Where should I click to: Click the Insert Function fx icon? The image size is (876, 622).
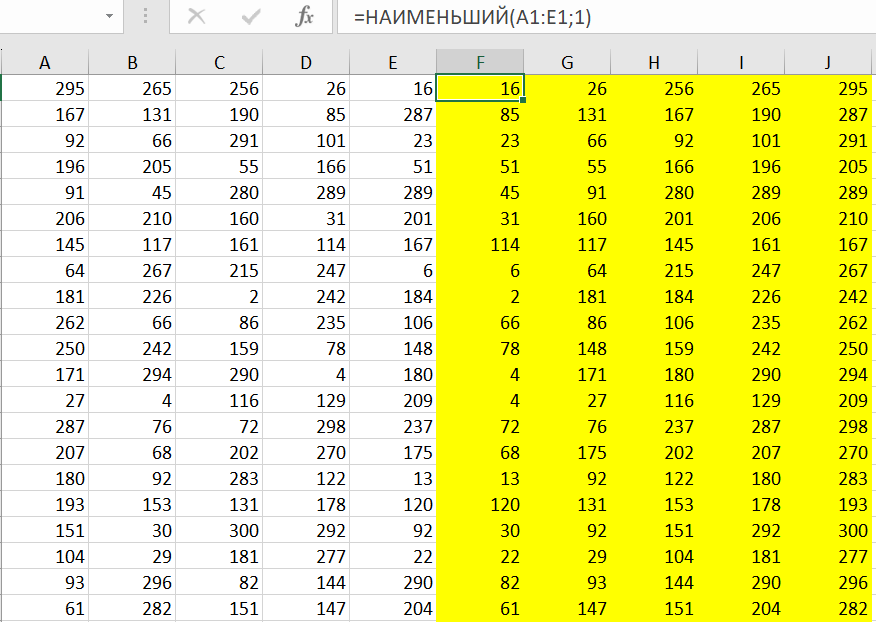point(305,17)
